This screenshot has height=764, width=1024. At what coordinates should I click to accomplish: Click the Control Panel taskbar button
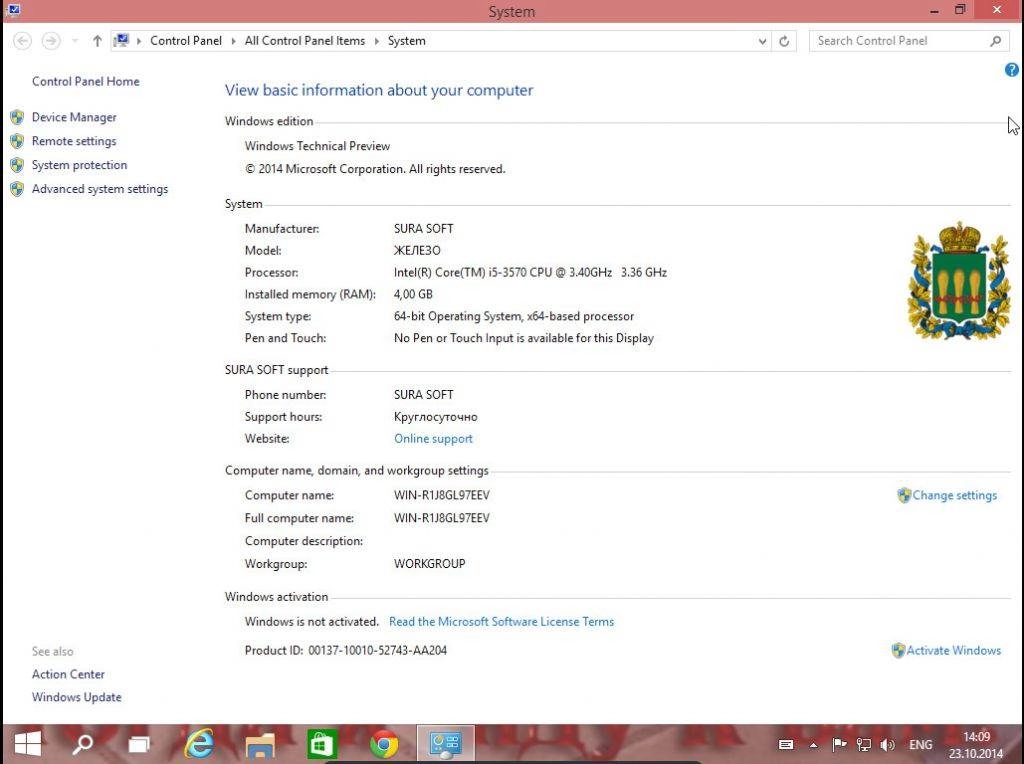click(445, 744)
